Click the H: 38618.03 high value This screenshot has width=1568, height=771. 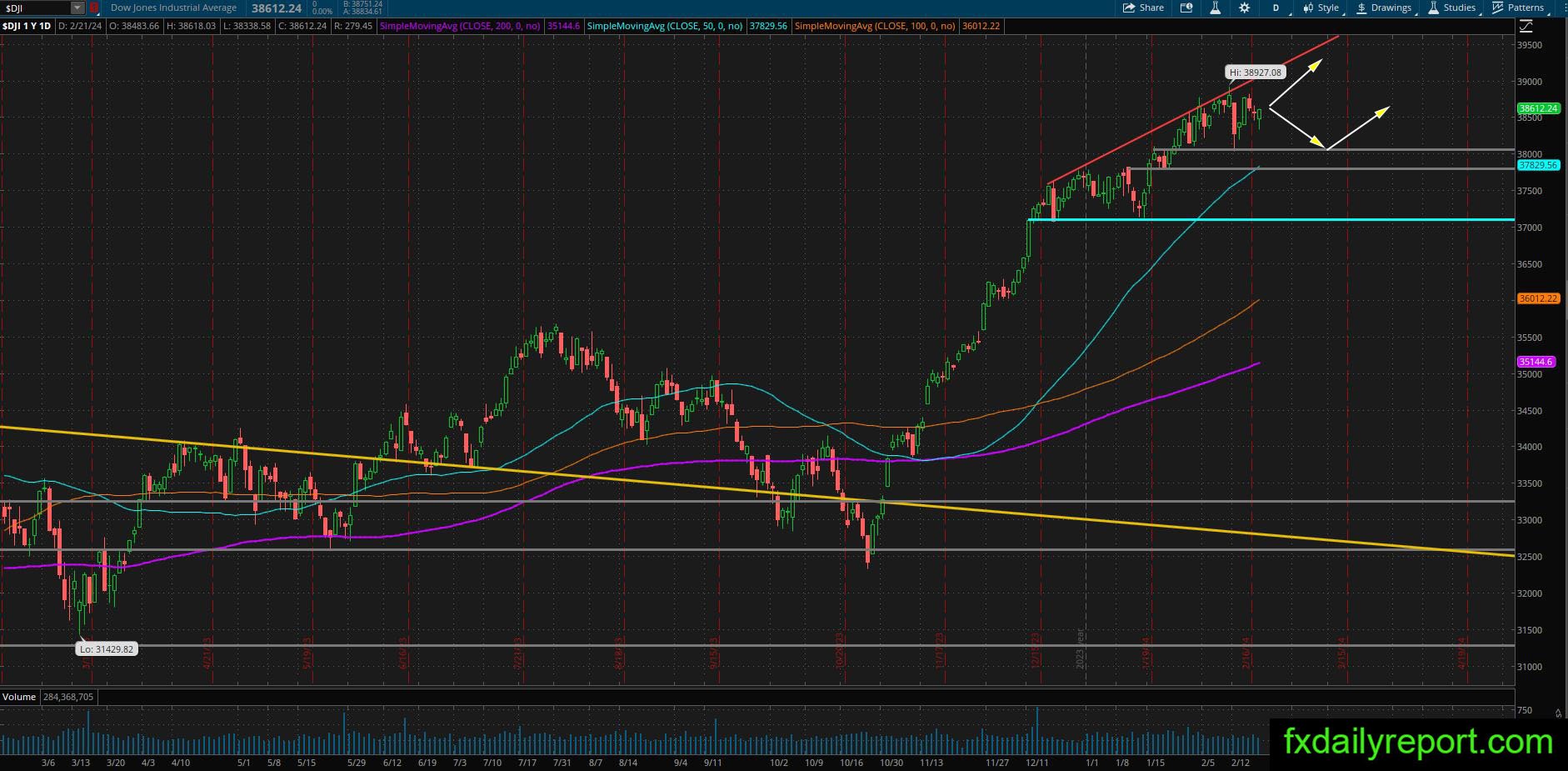pyautogui.click(x=191, y=26)
